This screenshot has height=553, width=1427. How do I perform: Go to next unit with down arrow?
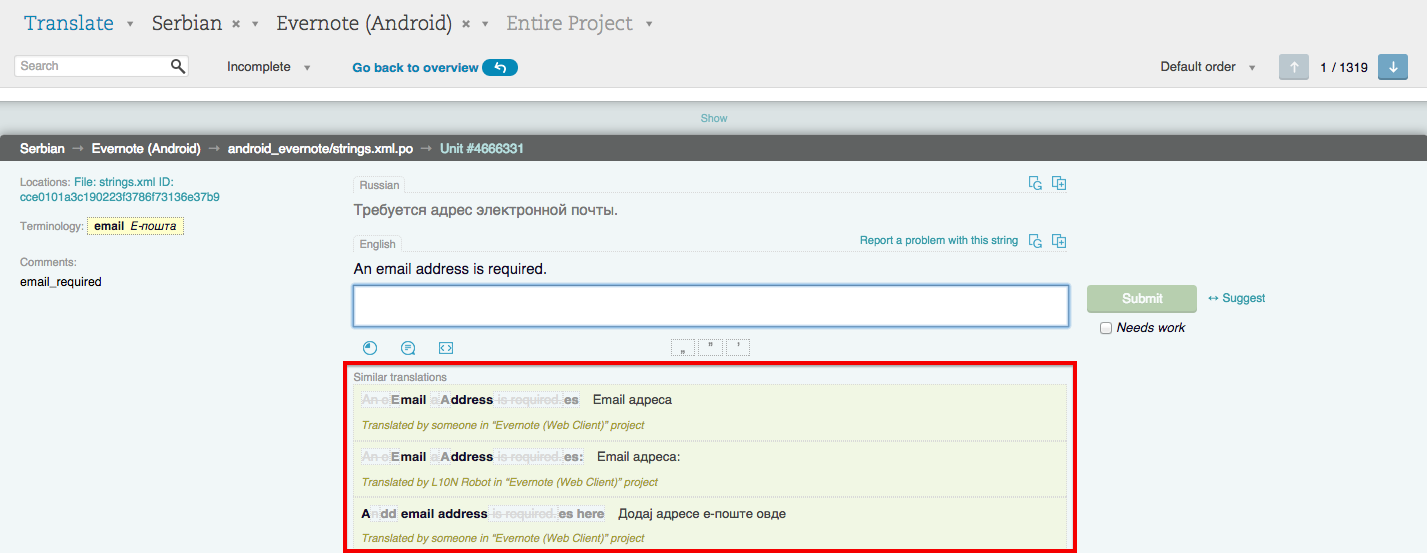[x=1393, y=67]
